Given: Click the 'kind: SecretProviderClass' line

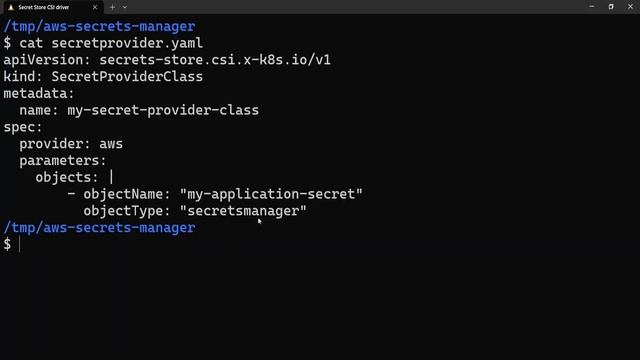Looking at the screenshot, I should tap(103, 76).
